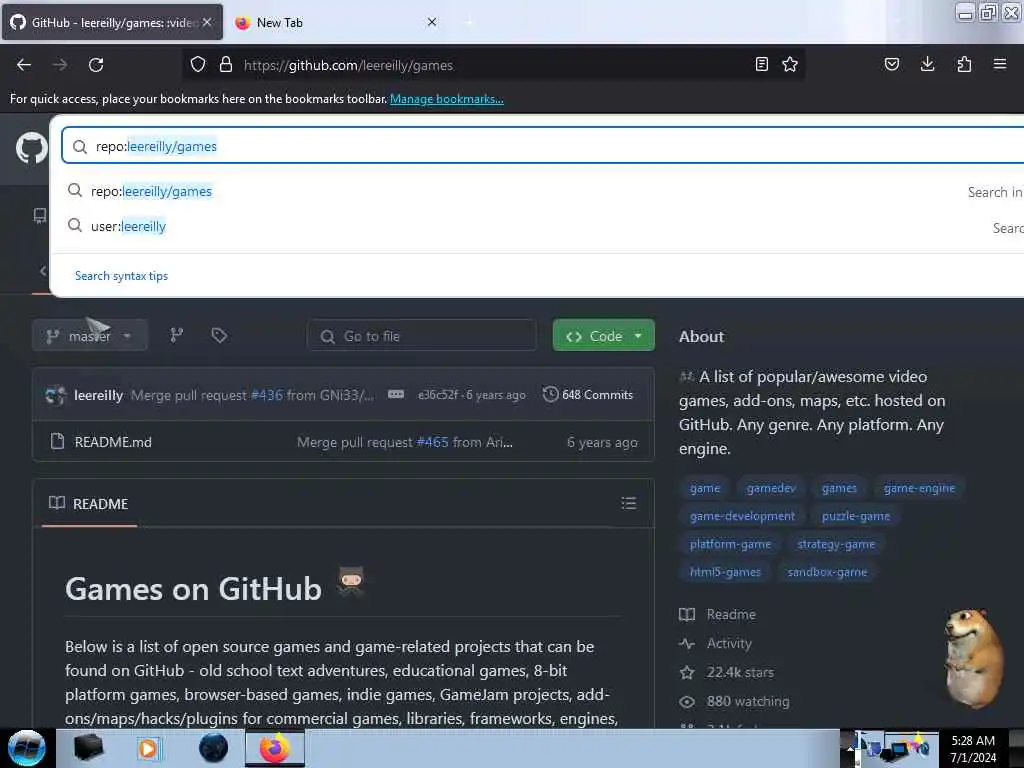This screenshot has width=1024, height=768.
Task: Open the Downloads arrow icon
Action: (927, 65)
